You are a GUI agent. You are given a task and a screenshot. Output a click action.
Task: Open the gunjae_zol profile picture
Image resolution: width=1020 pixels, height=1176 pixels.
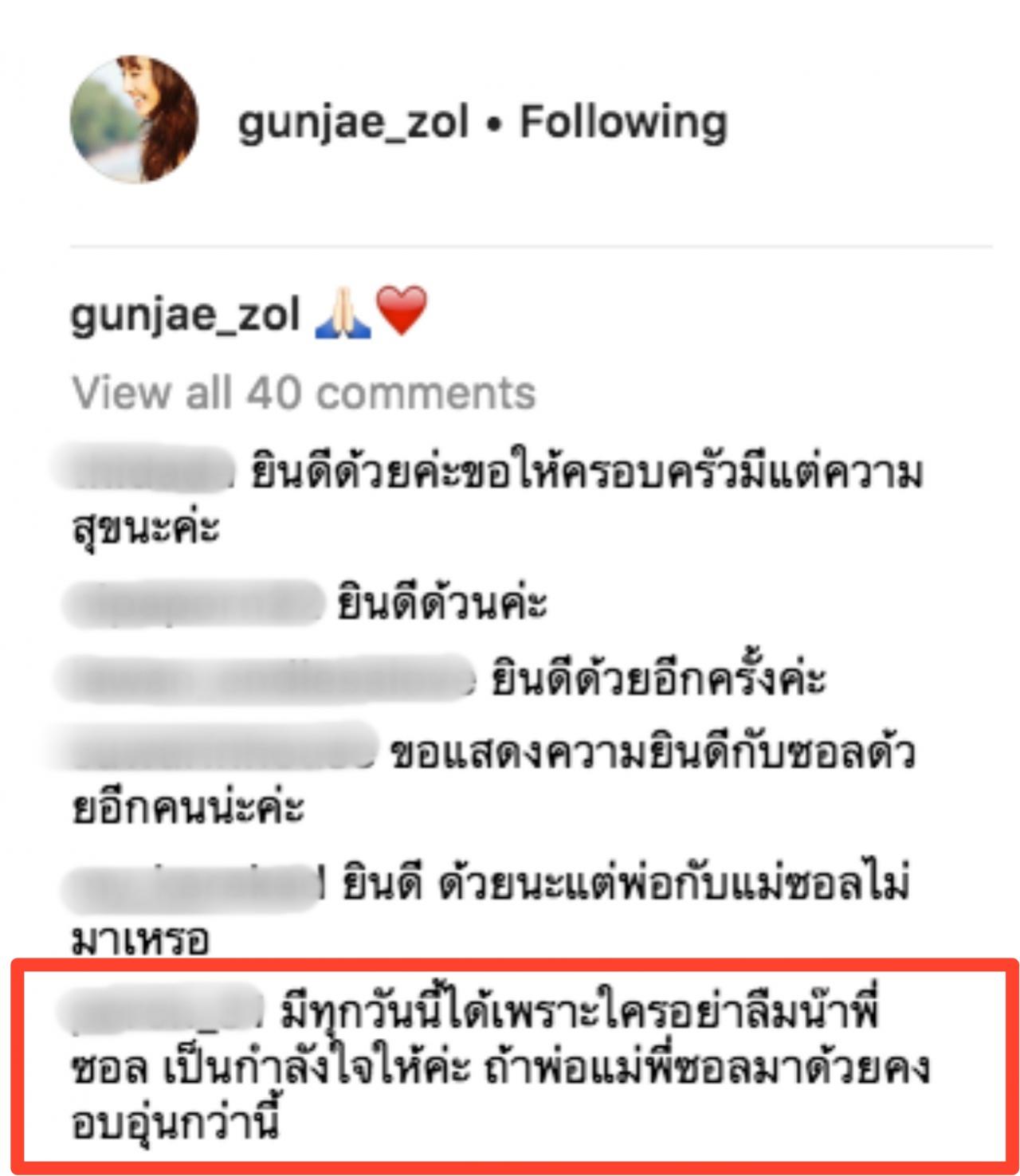point(134,120)
